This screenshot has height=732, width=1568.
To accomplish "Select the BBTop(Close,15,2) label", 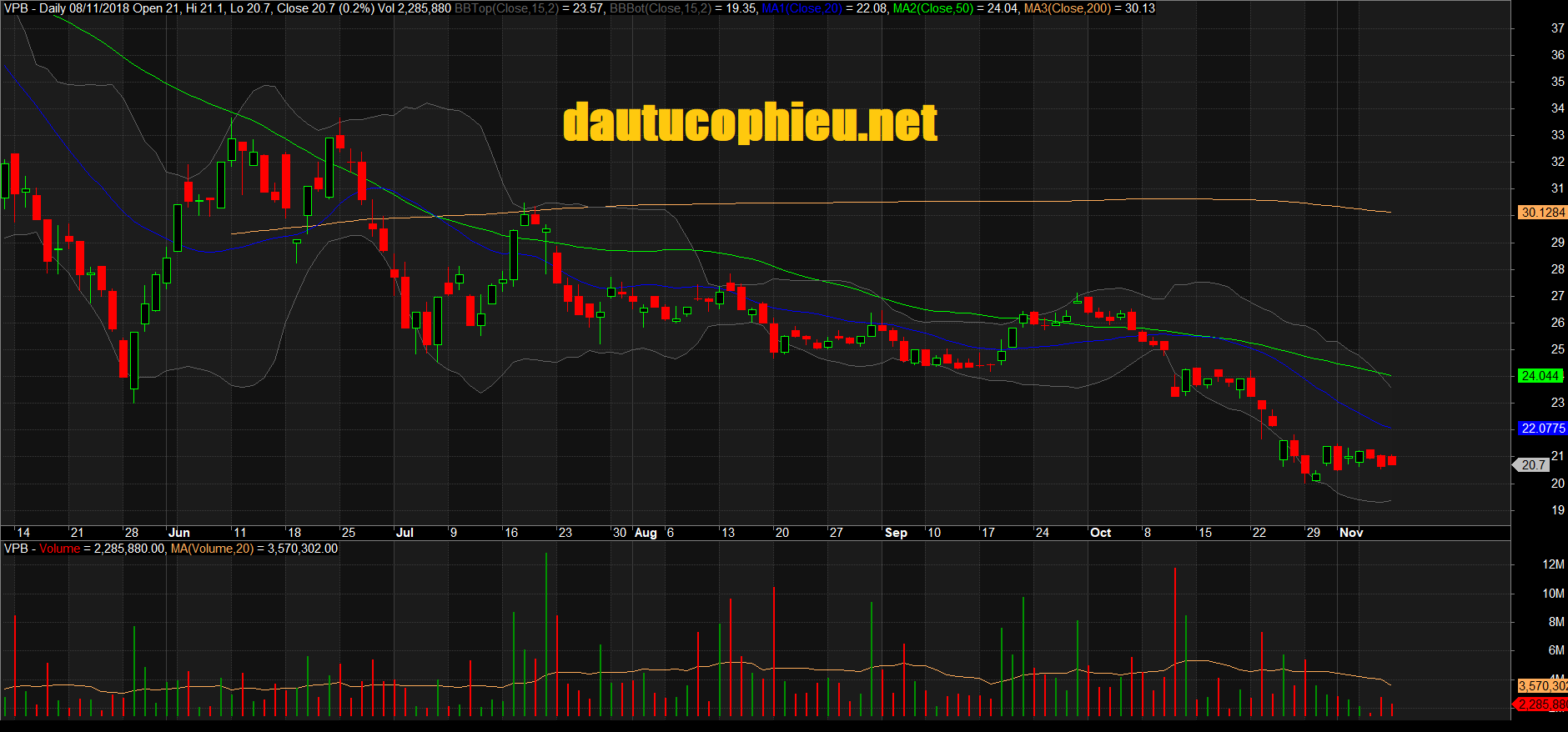I will (506, 8).
